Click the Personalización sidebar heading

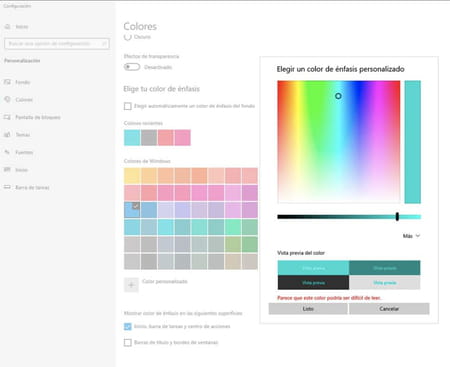pyautogui.click(x=22, y=61)
